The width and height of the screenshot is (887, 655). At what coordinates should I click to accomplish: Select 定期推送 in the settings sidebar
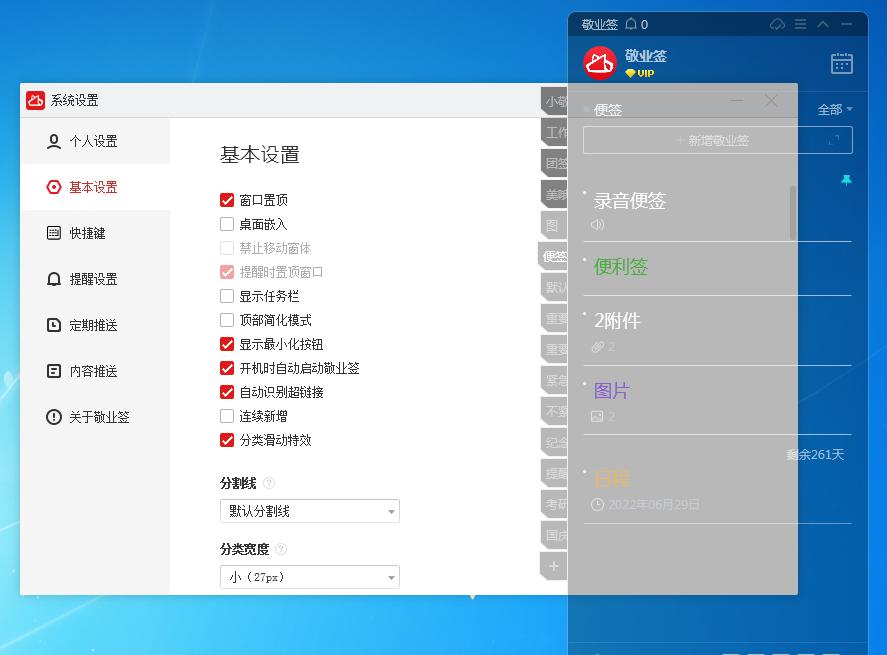[95, 325]
